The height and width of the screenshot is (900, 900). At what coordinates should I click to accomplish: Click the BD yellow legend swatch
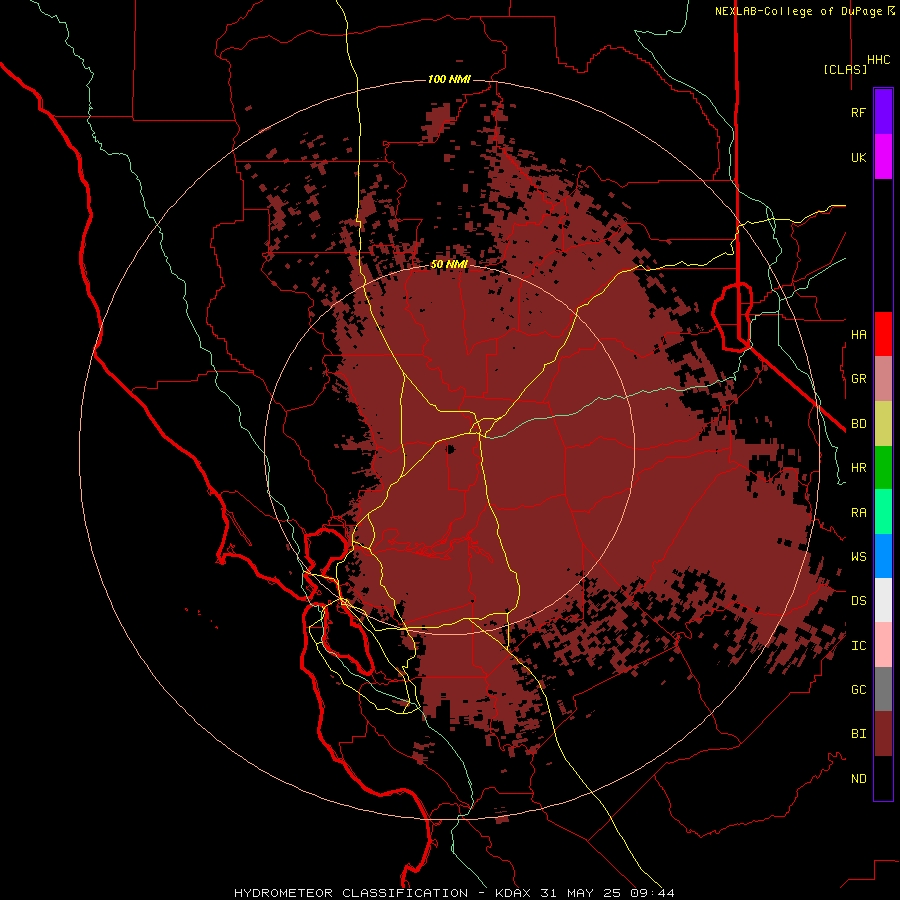(x=883, y=424)
